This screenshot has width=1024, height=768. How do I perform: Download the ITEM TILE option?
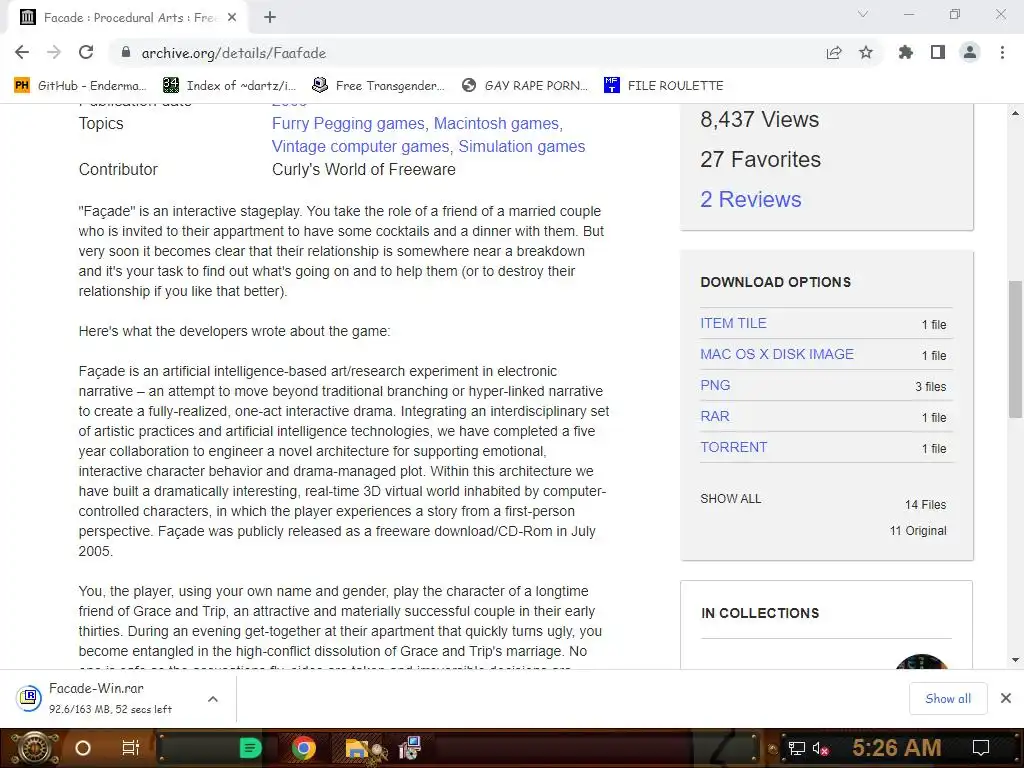pos(733,323)
